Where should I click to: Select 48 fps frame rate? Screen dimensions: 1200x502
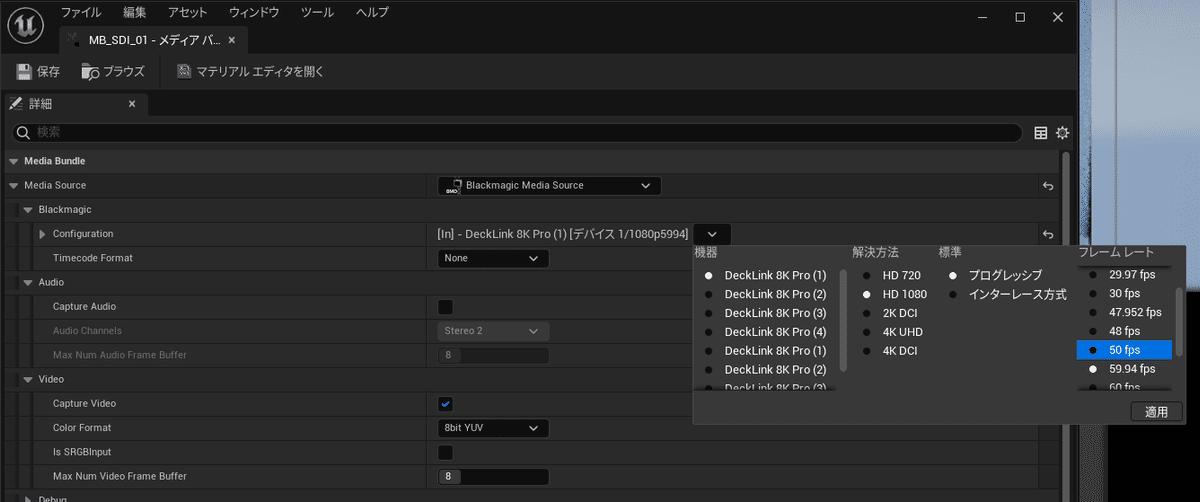pyautogui.click(x=1123, y=331)
